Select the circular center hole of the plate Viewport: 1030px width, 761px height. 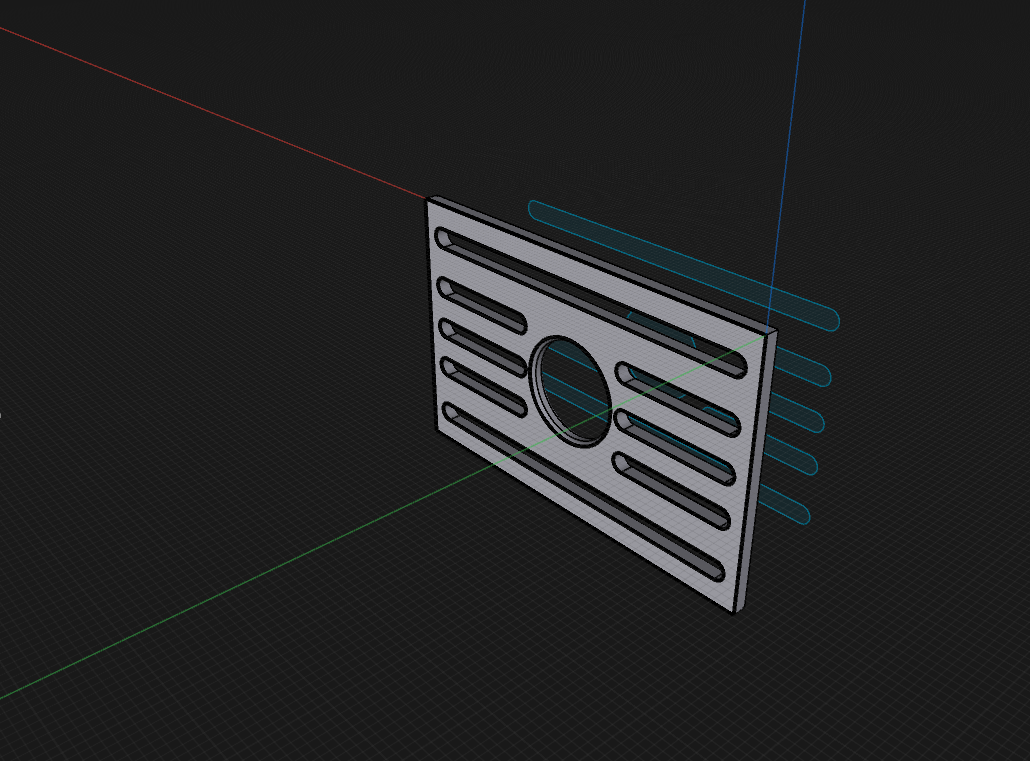(x=571, y=392)
